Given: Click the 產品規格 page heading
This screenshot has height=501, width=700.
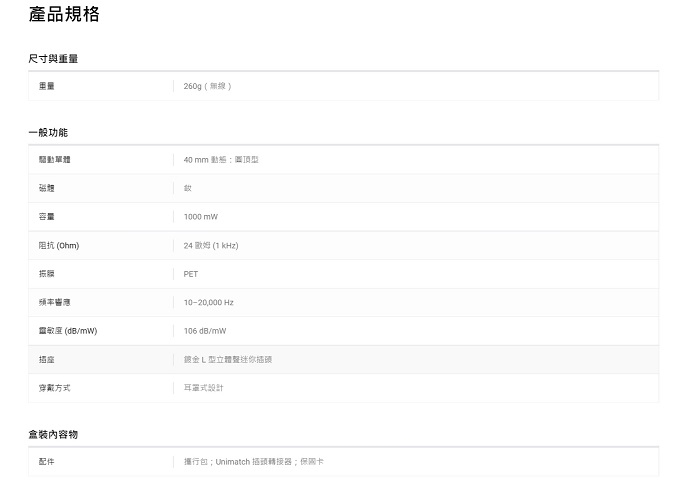Looking at the screenshot, I should [x=64, y=15].
